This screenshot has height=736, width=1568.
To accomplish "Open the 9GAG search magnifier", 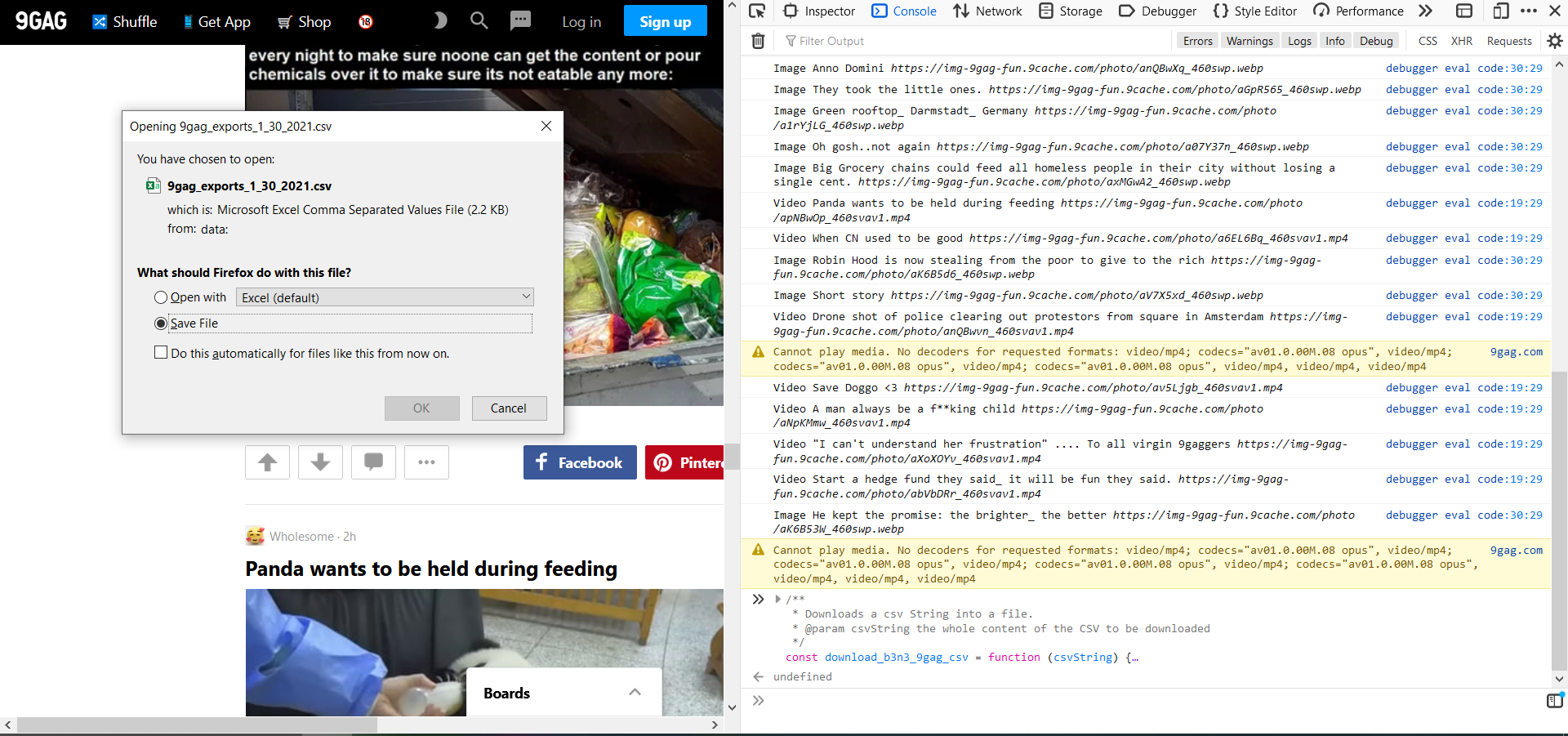I will (479, 20).
